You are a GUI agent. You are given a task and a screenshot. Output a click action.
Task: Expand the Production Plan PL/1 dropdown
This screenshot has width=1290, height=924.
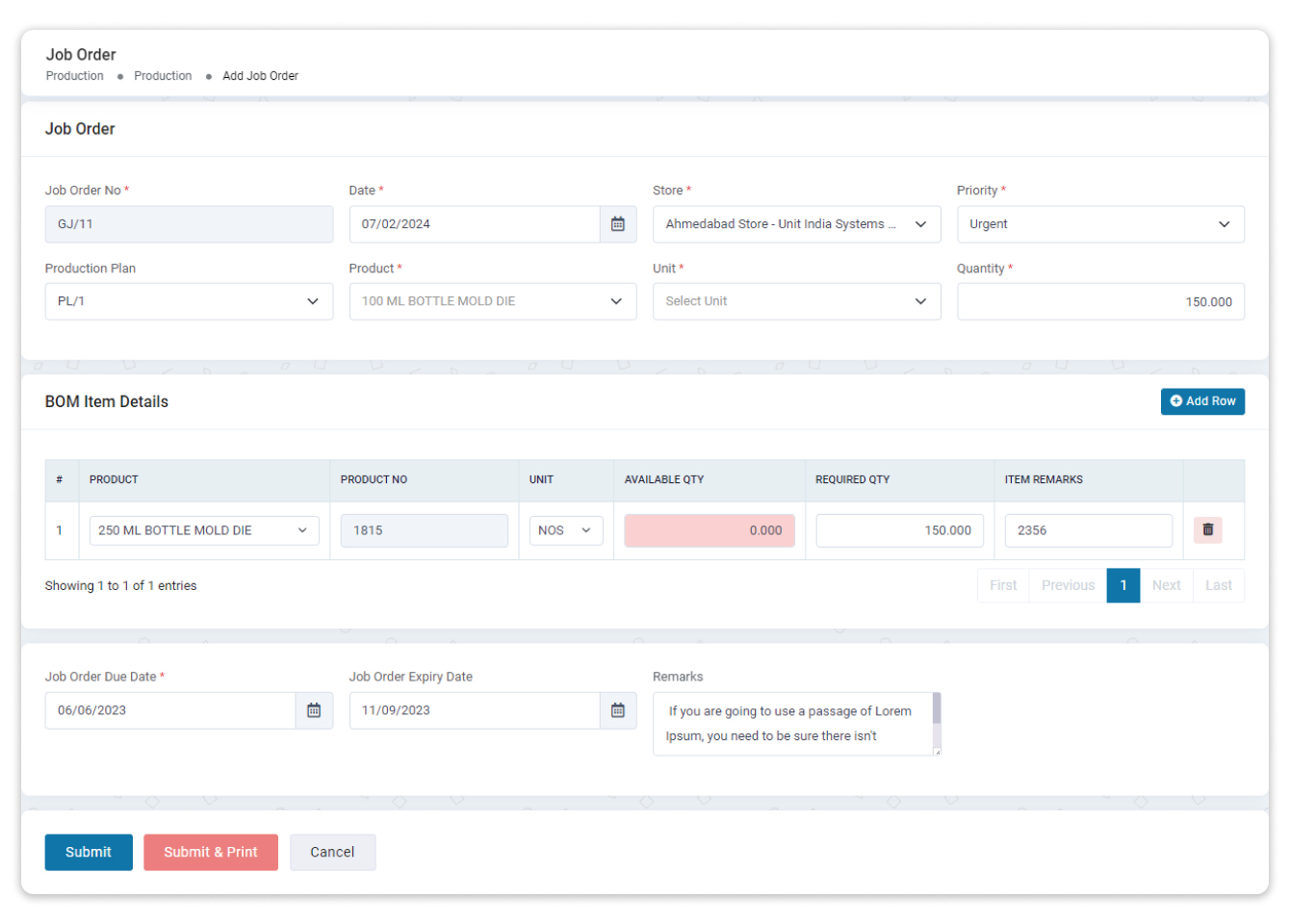pos(189,301)
